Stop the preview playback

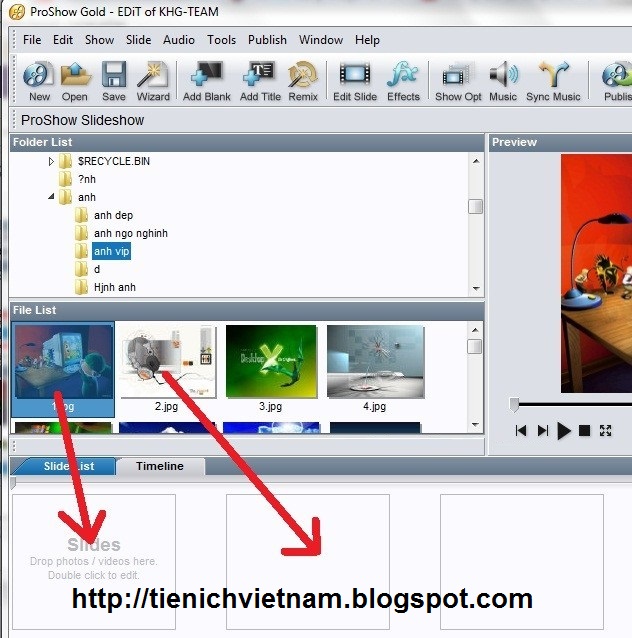pos(584,430)
